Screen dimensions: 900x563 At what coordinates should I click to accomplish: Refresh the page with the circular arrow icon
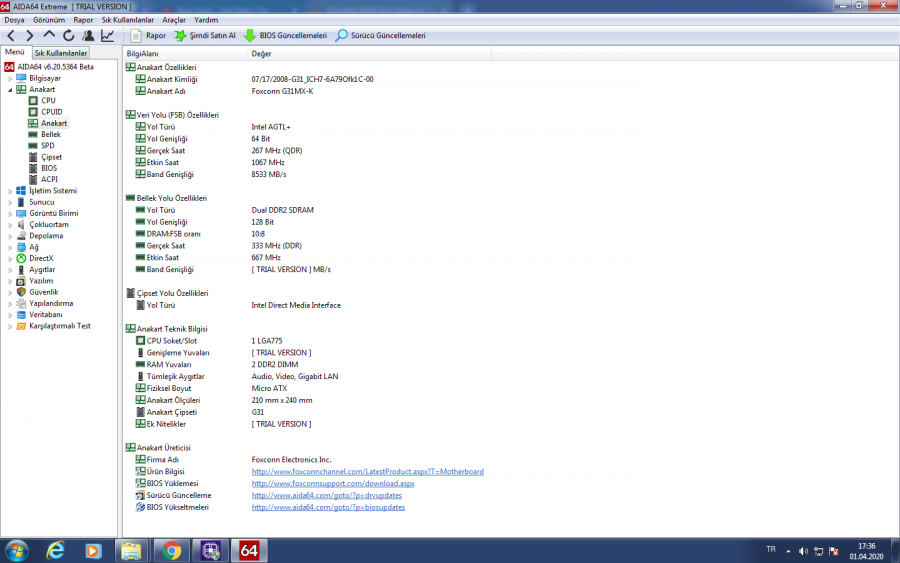pyautogui.click(x=69, y=36)
